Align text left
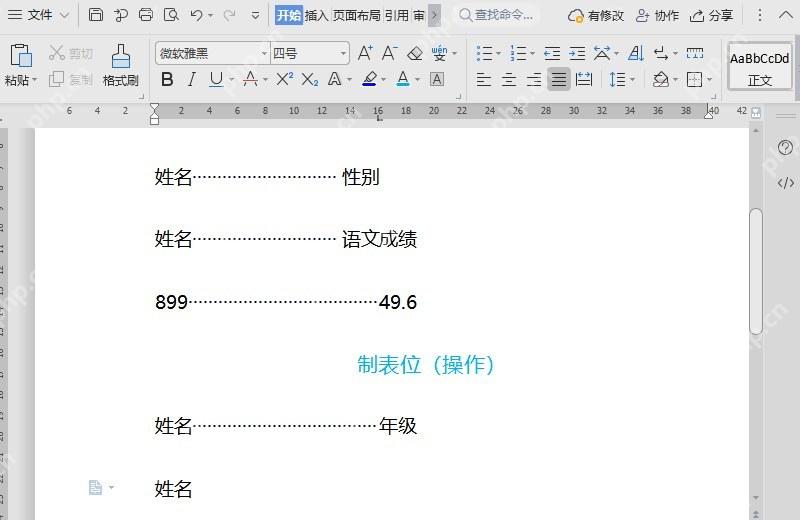 coord(483,79)
